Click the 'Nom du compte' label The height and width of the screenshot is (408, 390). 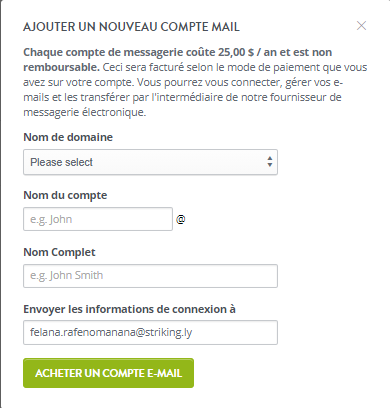(65, 195)
